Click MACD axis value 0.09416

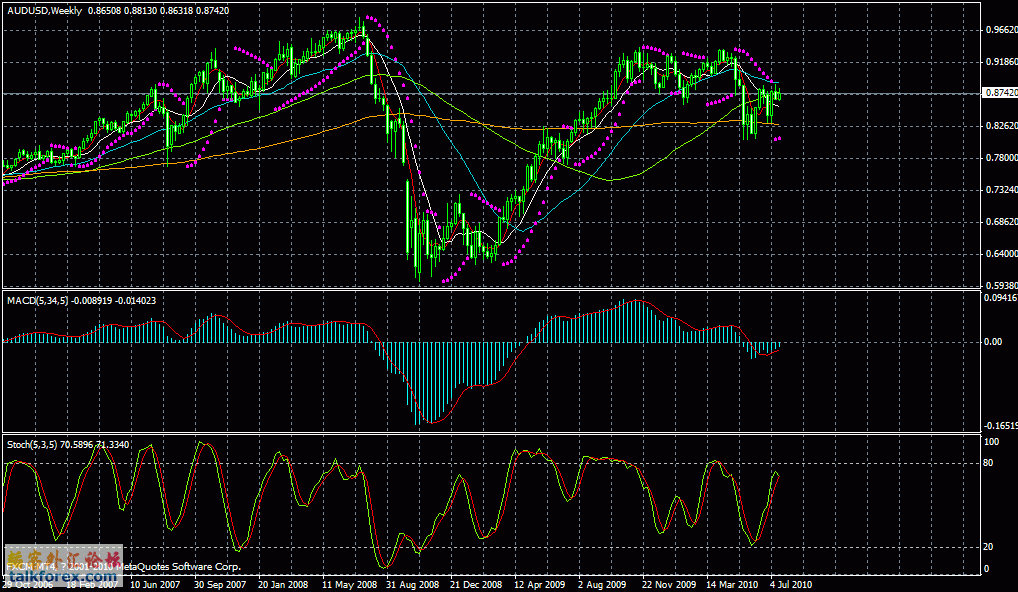coord(1001,298)
